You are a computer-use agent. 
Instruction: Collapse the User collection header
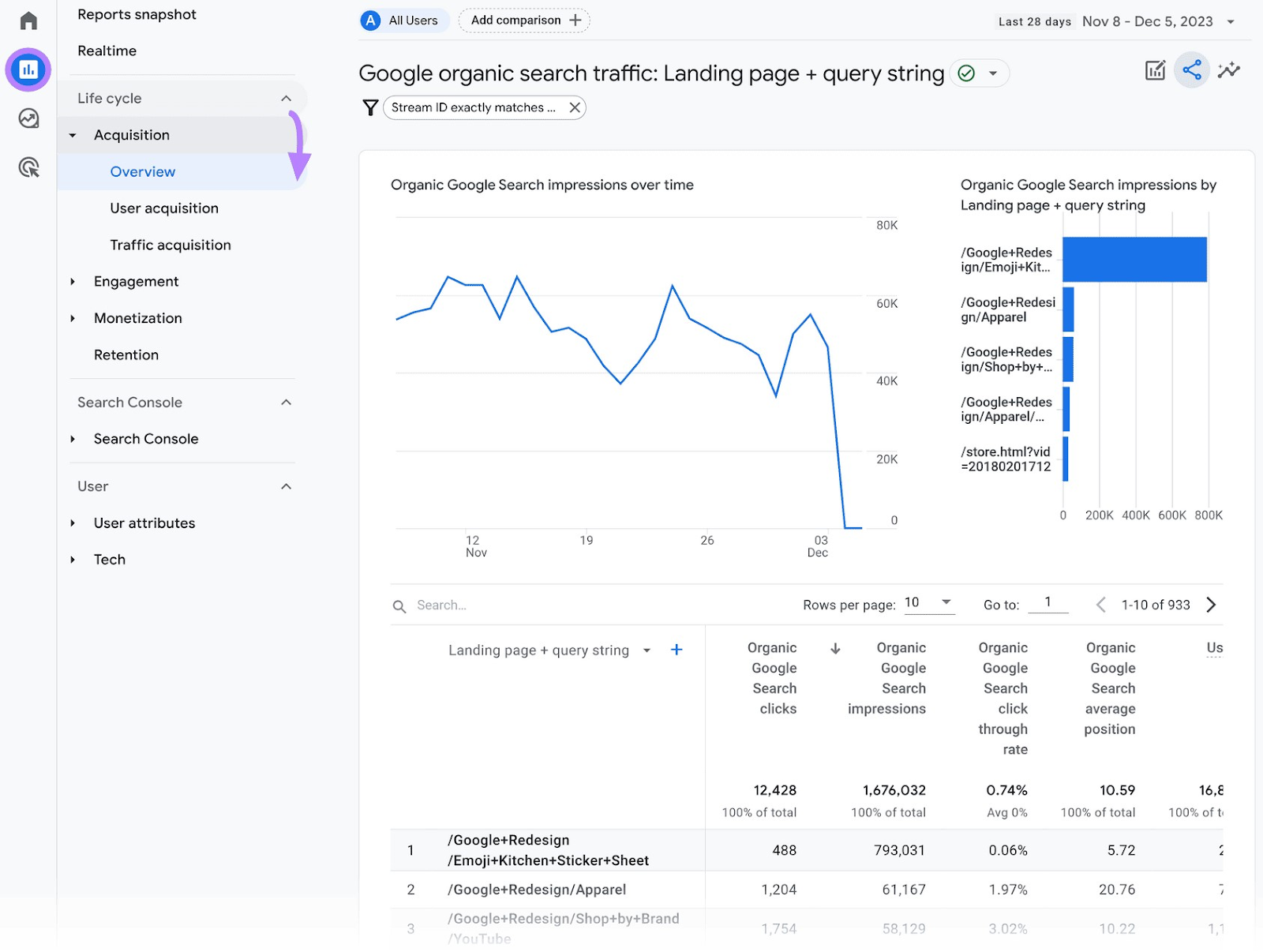pyautogui.click(x=286, y=486)
